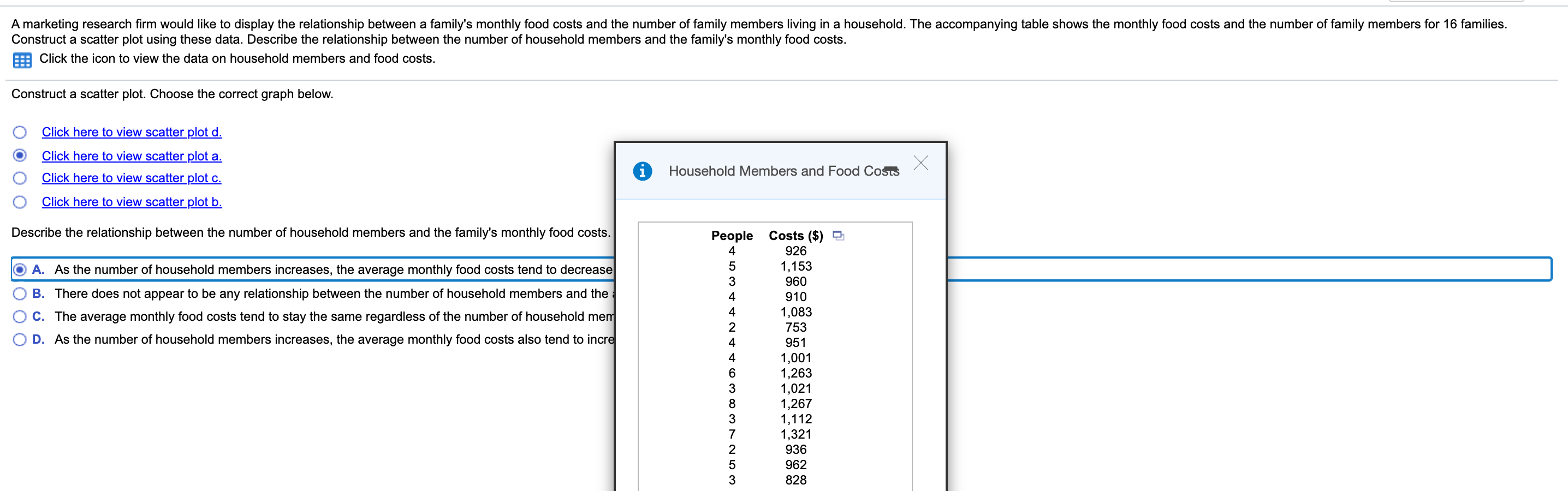Click the People column header
This screenshot has width=1568, height=491.
tap(732, 236)
